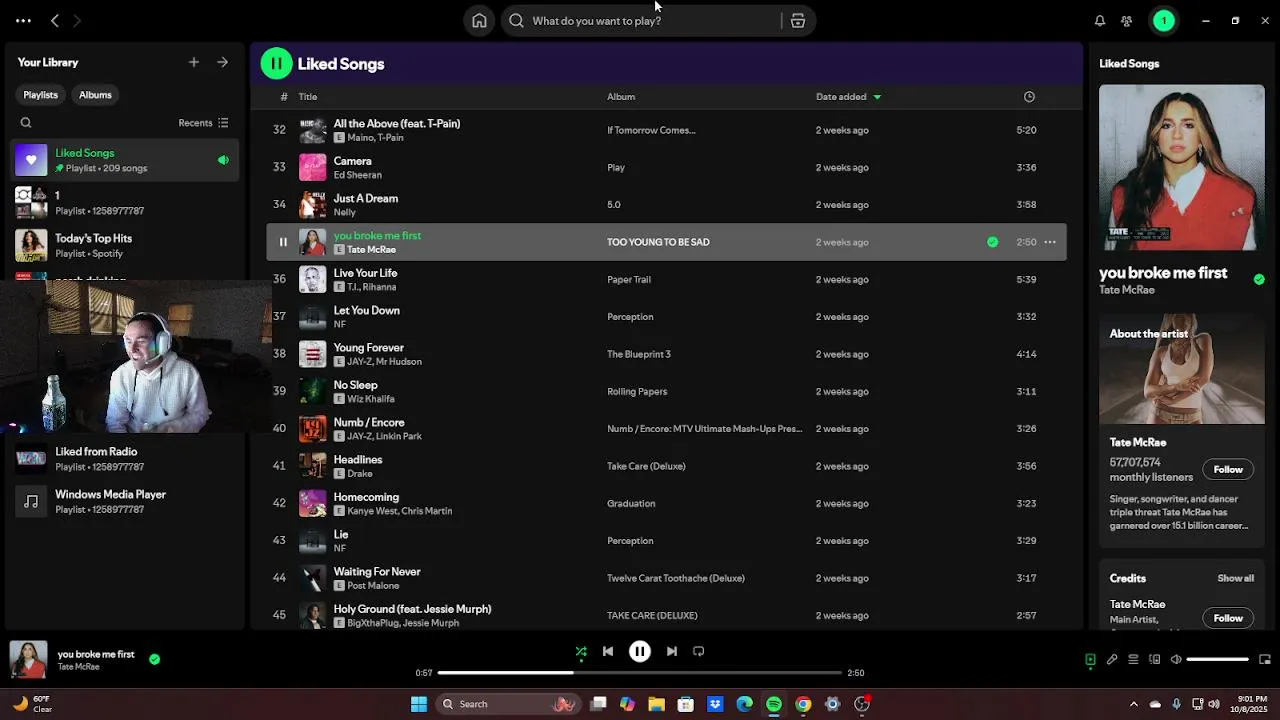
Task: Go back with the left arrow
Action: [55, 21]
